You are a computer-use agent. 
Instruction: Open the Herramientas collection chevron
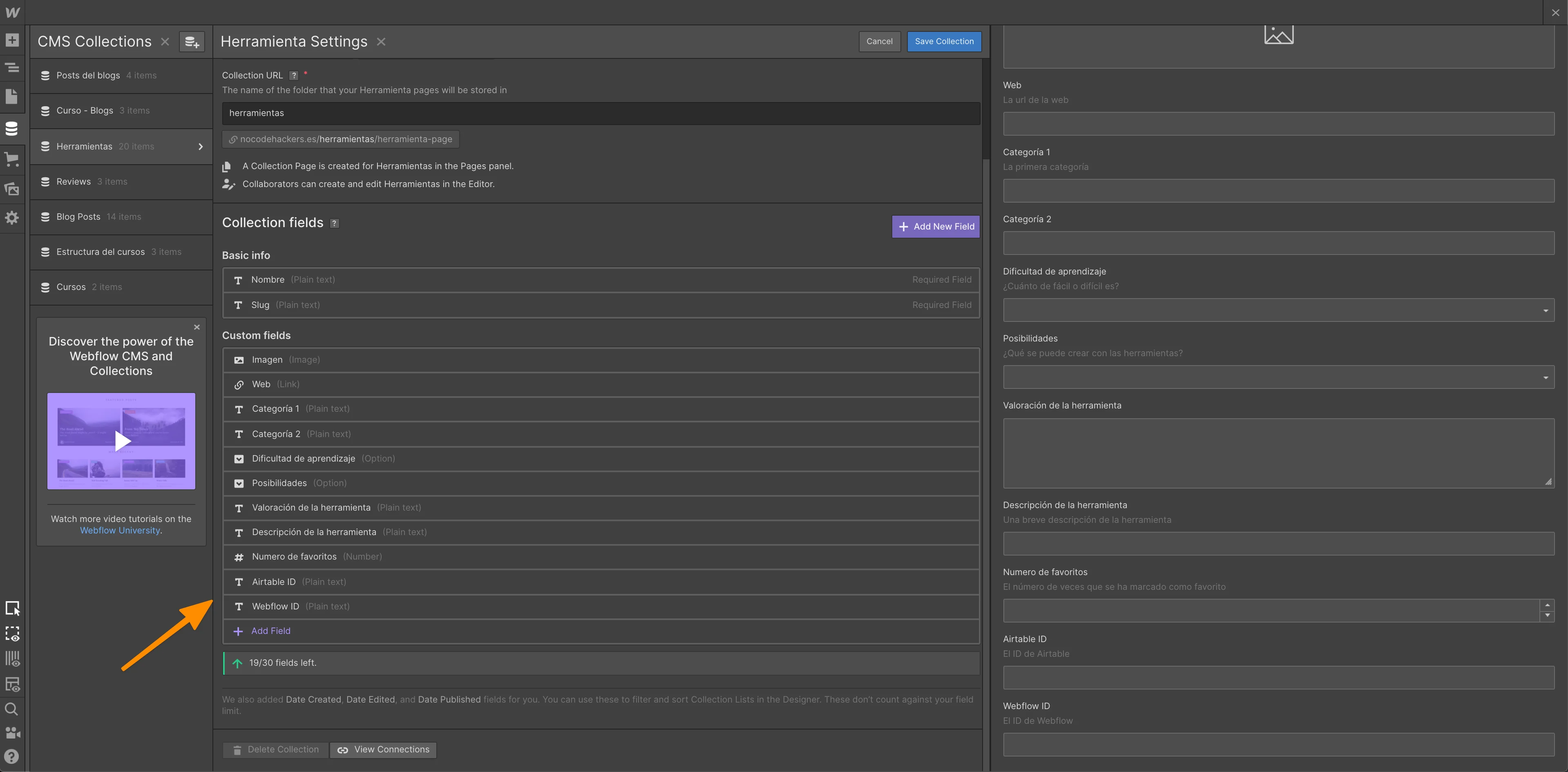(201, 147)
